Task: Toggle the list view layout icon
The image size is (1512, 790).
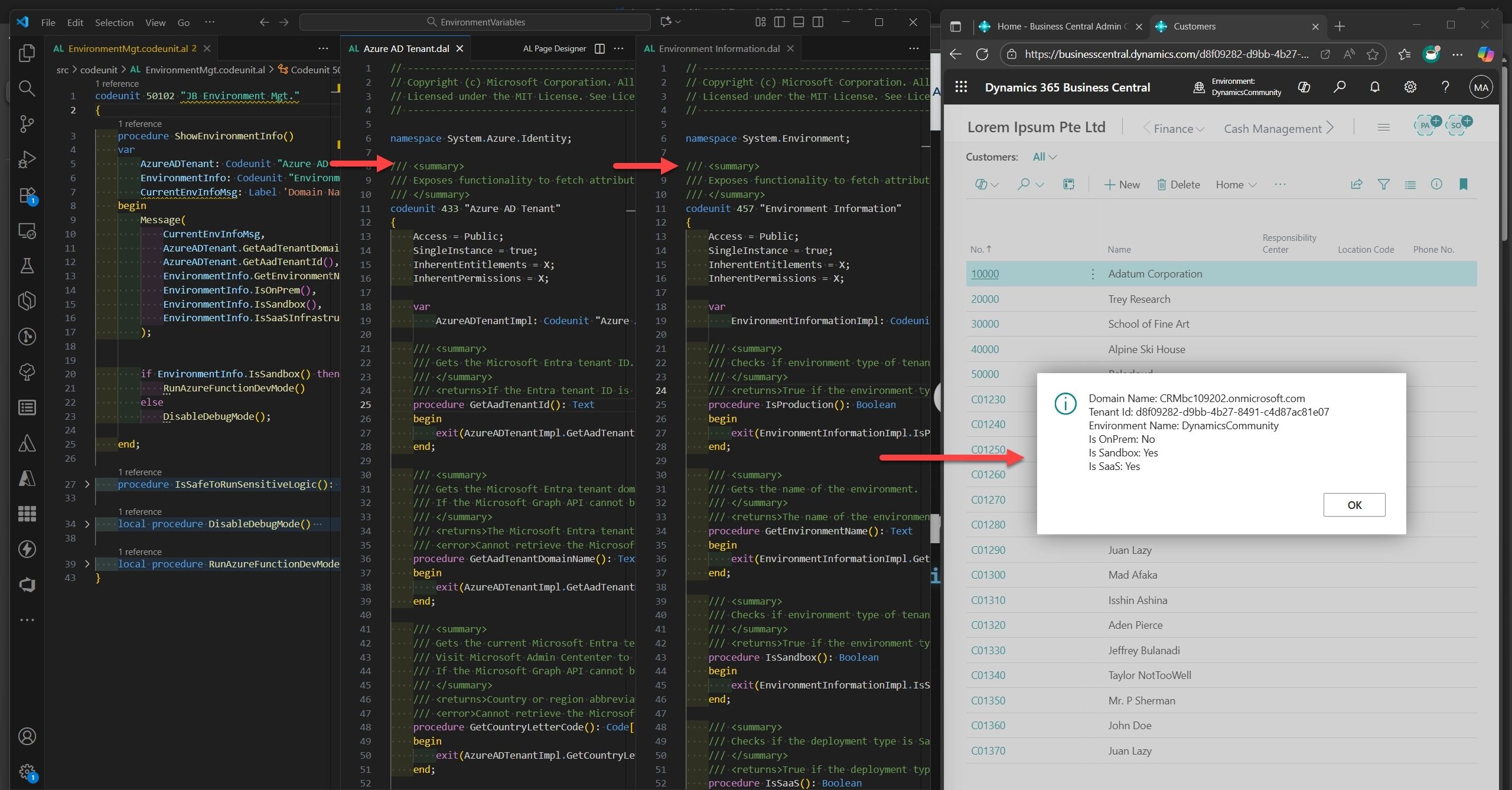Action: (x=1410, y=184)
